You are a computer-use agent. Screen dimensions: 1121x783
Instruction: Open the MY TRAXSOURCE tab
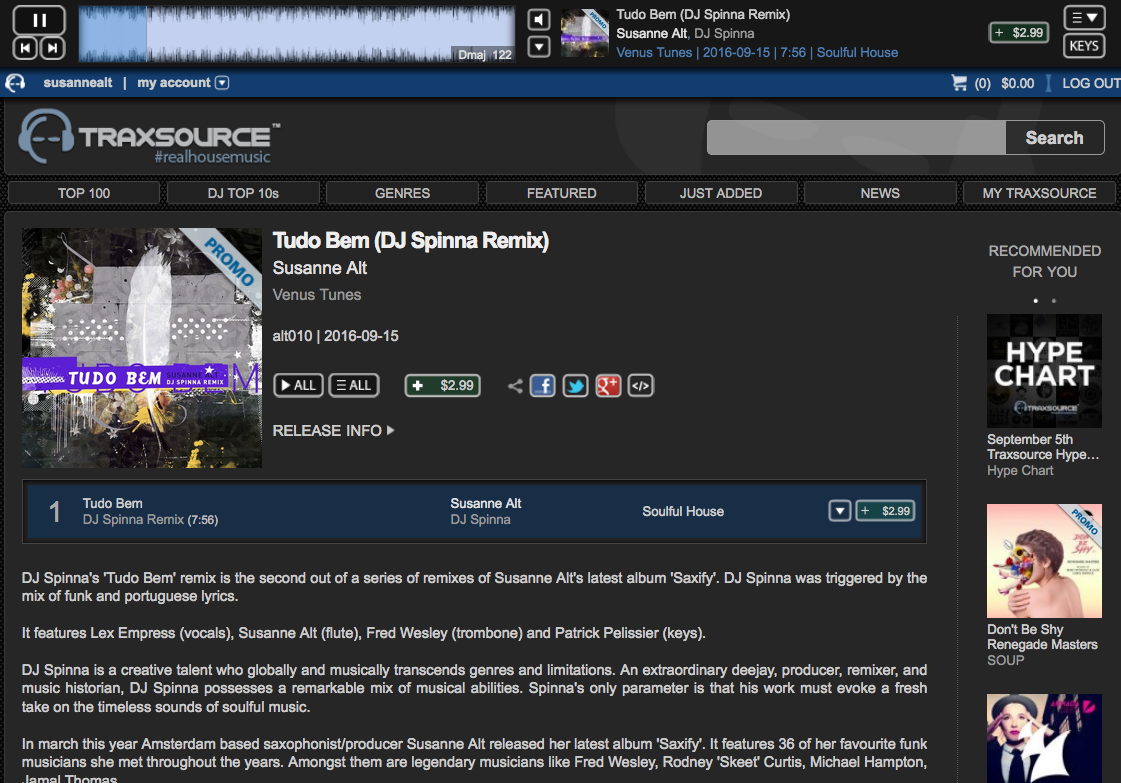1039,193
